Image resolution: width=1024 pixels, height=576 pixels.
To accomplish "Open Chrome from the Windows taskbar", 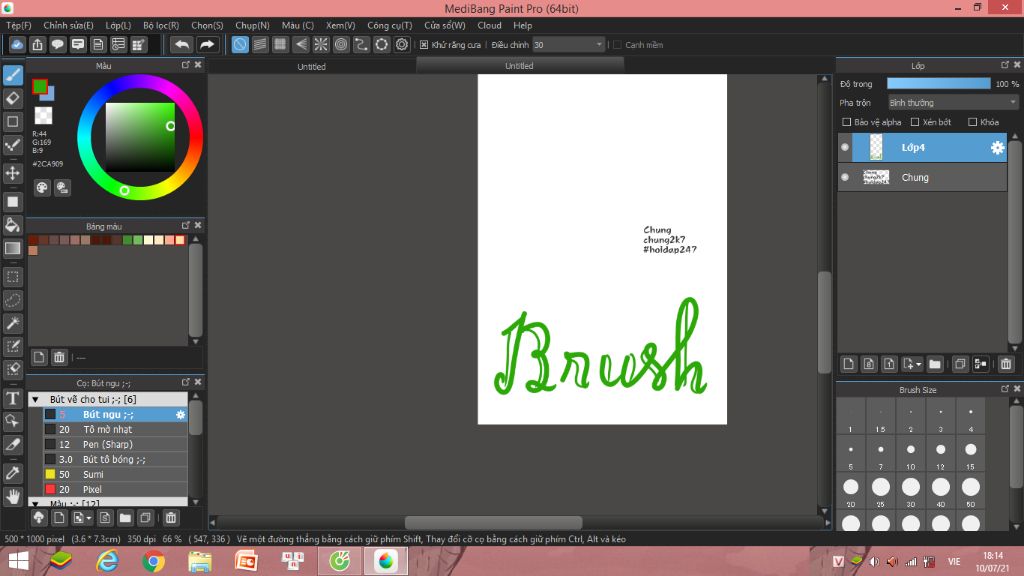I will (x=153, y=561).
